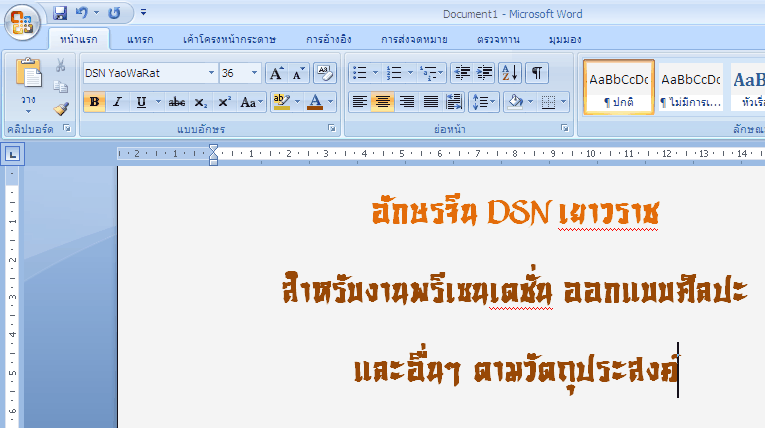
Task: Open the highlight color dropdown arrow
Action: point(297,102)
